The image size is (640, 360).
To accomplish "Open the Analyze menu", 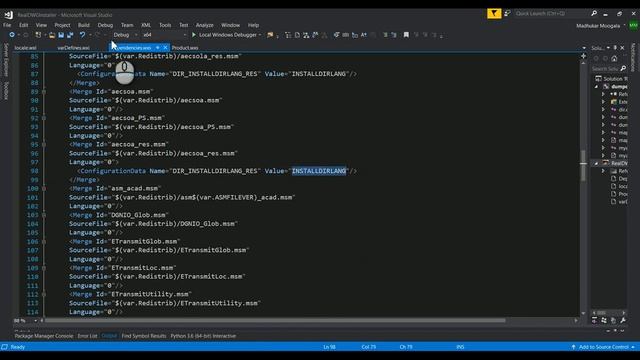I will pos(204,25).
